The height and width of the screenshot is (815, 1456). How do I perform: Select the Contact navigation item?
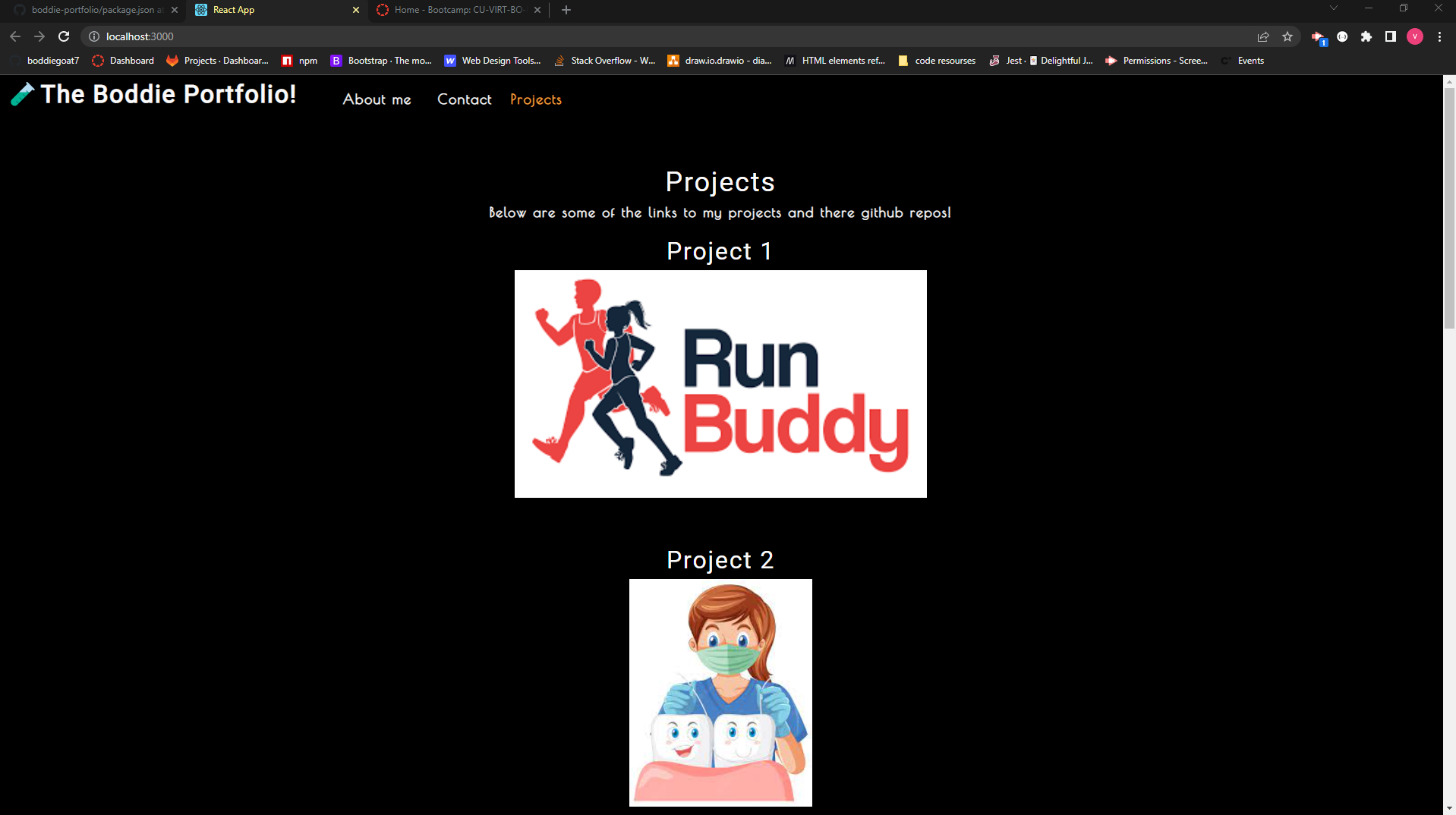coord(464,99)
